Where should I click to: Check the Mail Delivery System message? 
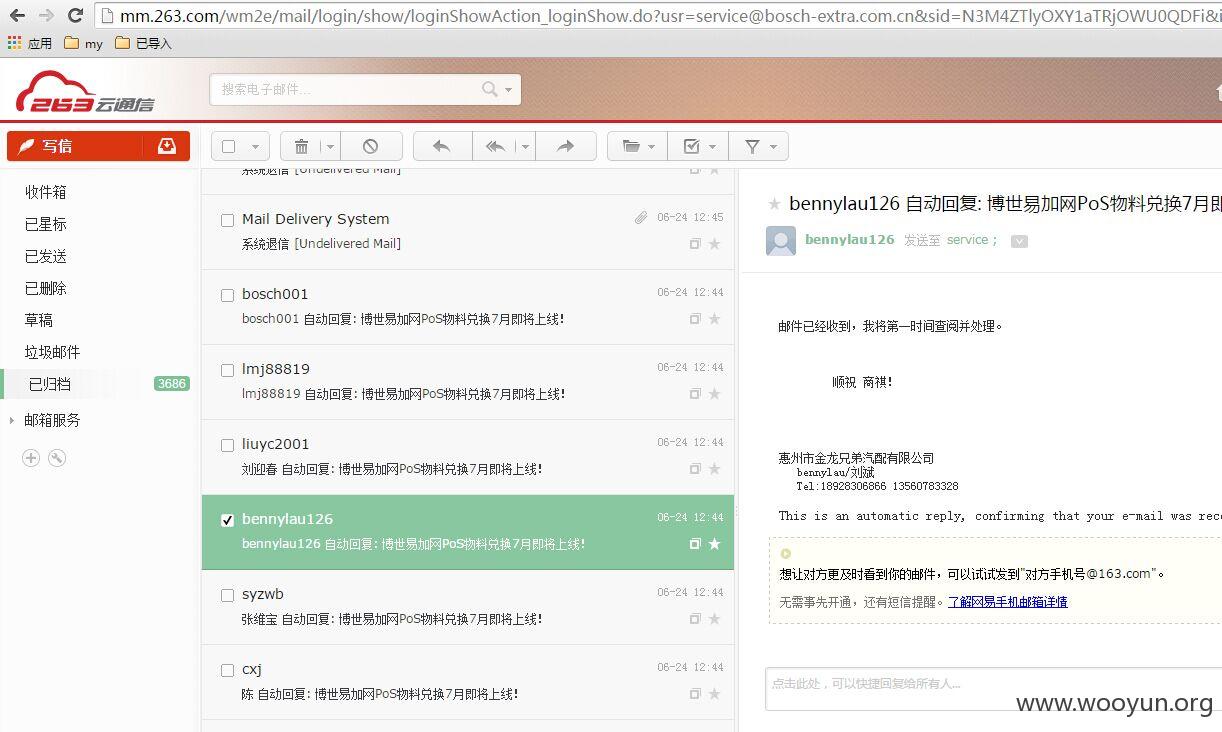tap(227, 220)
